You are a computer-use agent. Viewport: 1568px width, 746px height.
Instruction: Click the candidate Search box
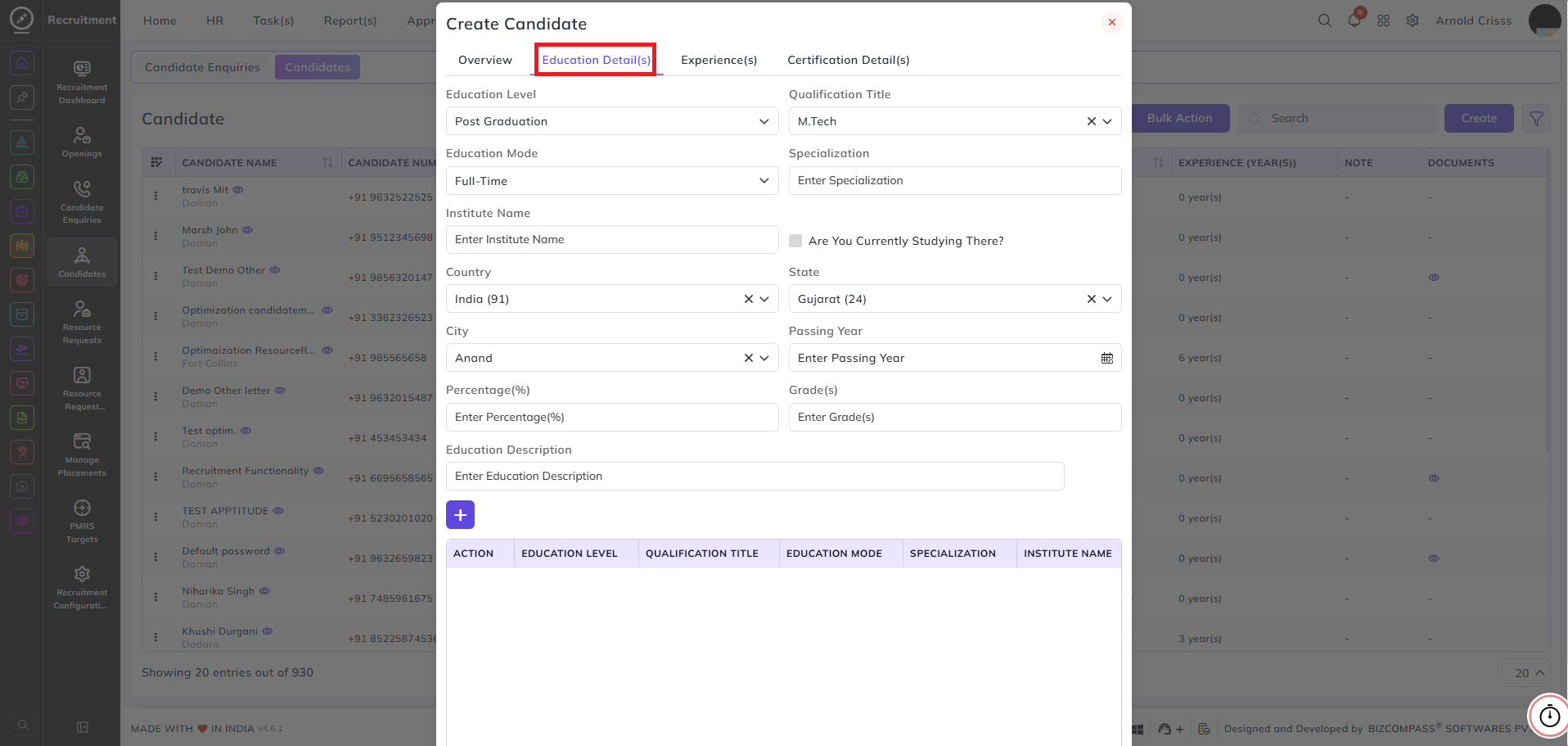(1337, 119)
